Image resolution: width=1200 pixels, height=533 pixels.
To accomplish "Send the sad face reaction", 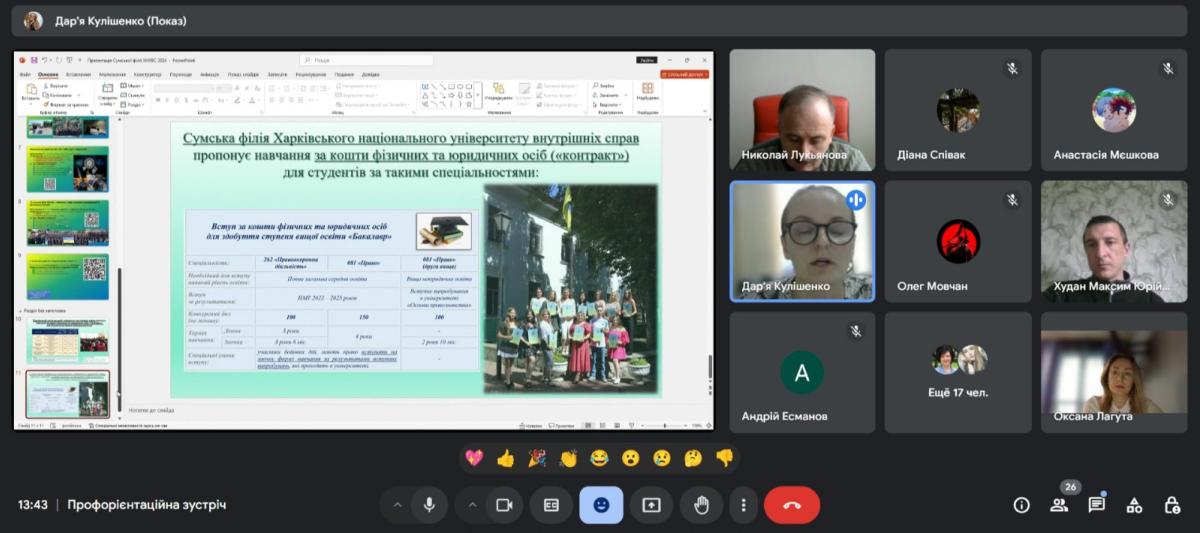I will (661, 458).
